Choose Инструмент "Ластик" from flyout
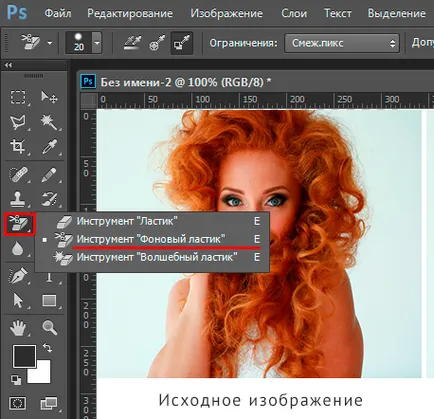434x419 pixels. 152,221
